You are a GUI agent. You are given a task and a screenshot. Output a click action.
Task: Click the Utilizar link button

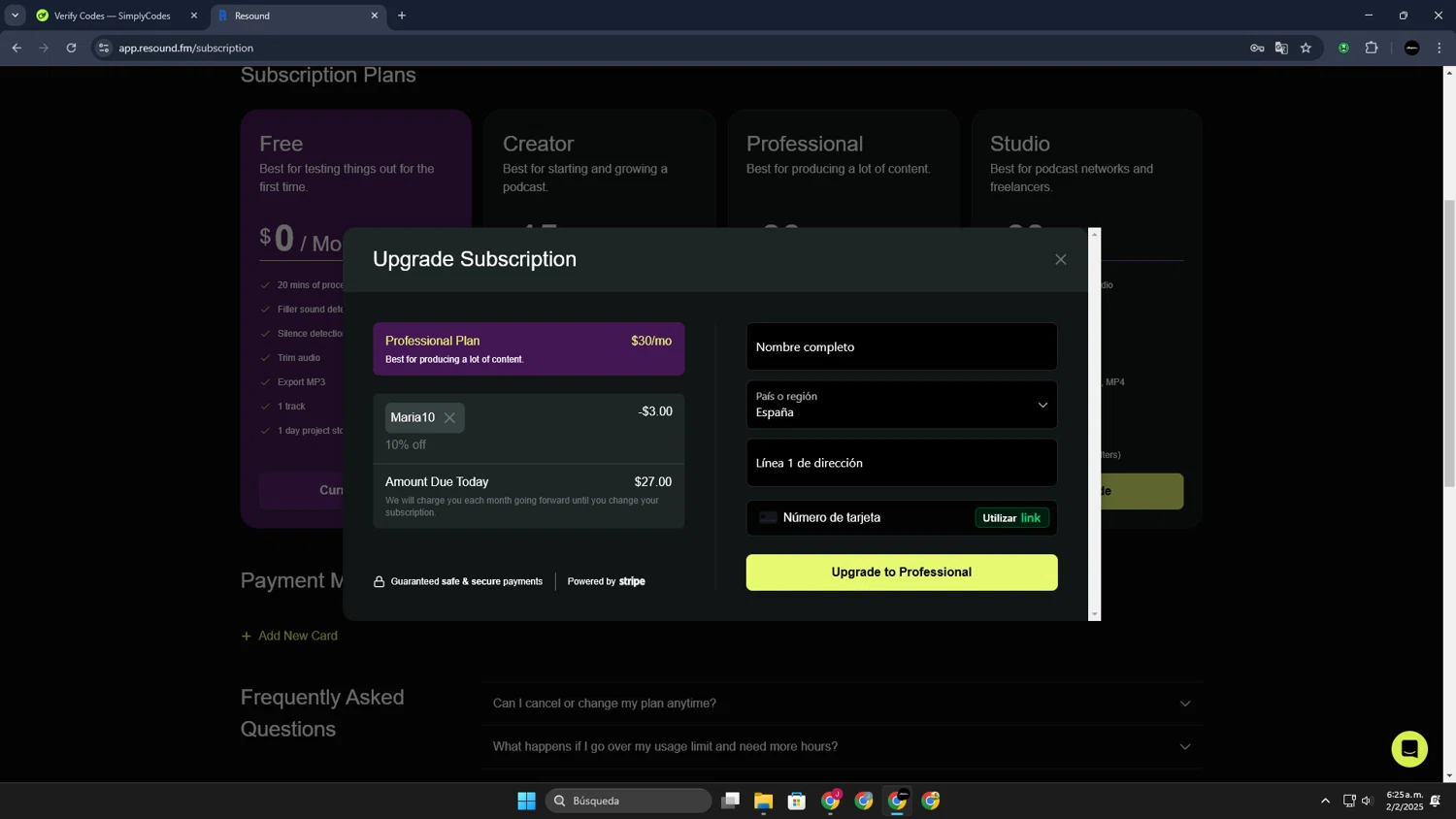pos(1011,518)
